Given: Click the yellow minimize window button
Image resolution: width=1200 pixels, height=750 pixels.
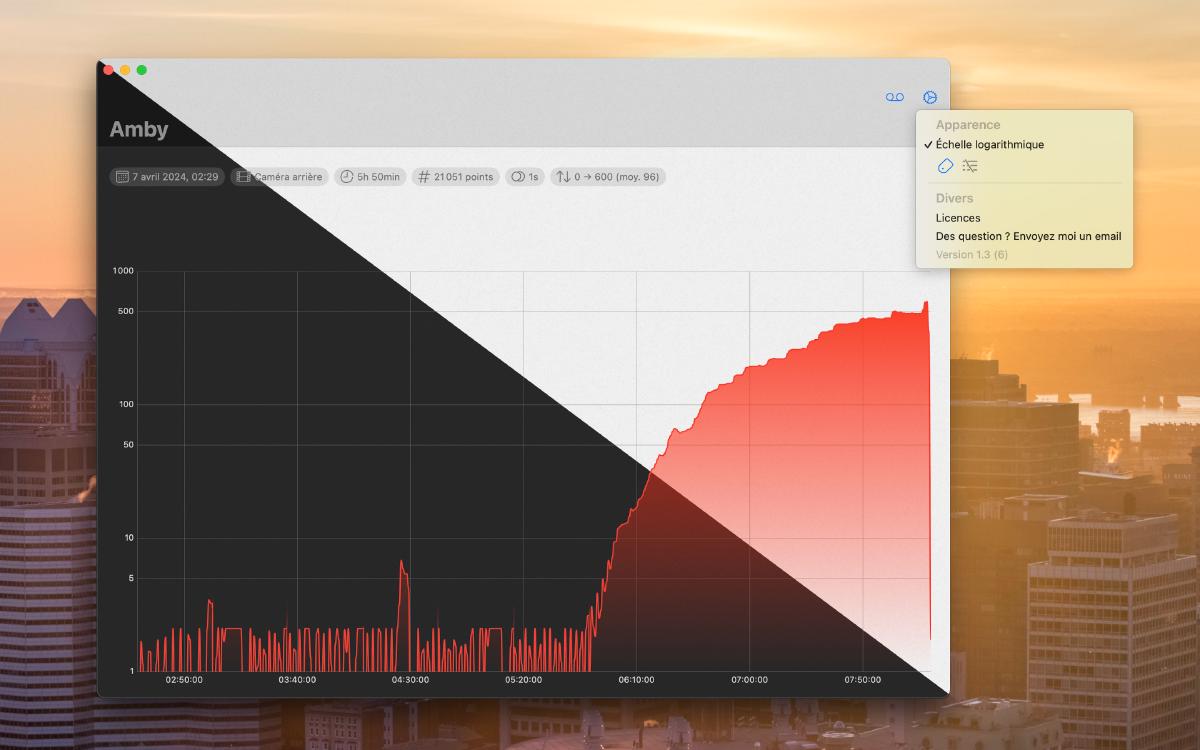Looking at the screenshot, I should coord(125,70).
